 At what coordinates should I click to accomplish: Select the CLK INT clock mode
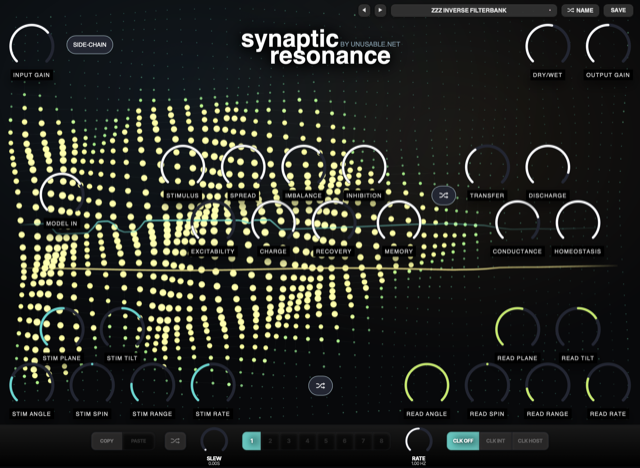tap(496, 441)
